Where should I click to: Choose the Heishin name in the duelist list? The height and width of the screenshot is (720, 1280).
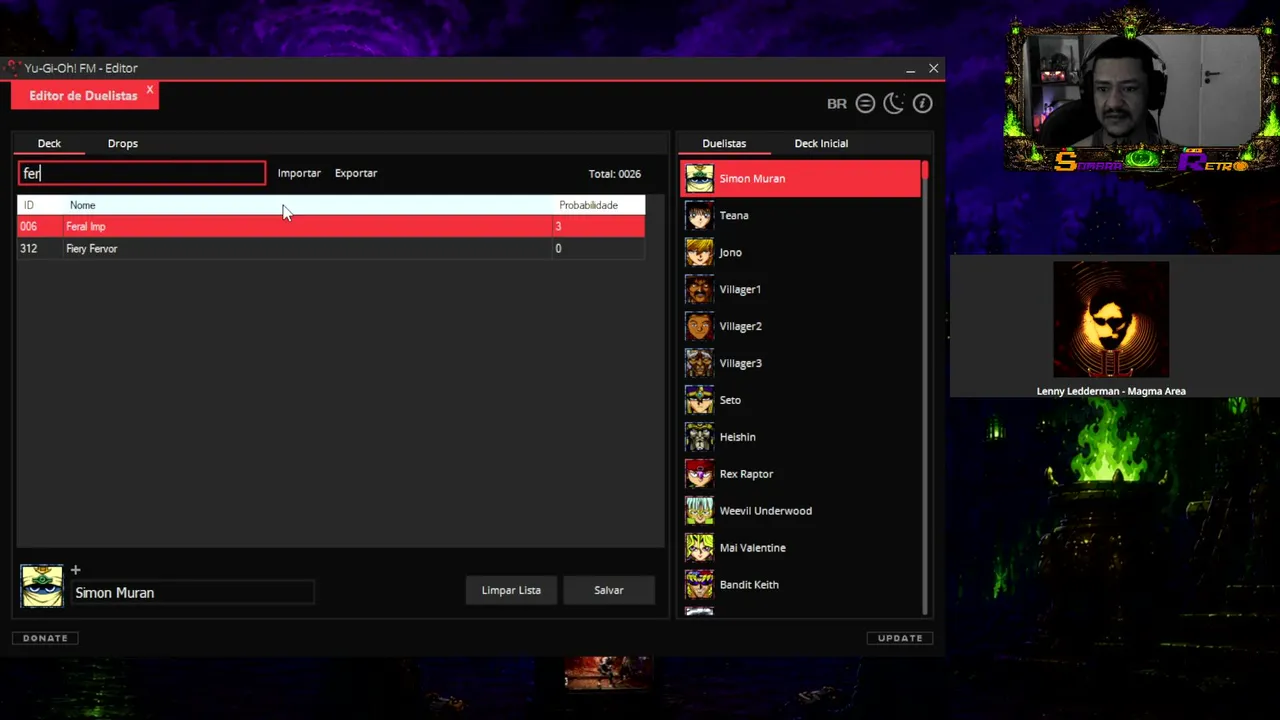coord(737,438)
